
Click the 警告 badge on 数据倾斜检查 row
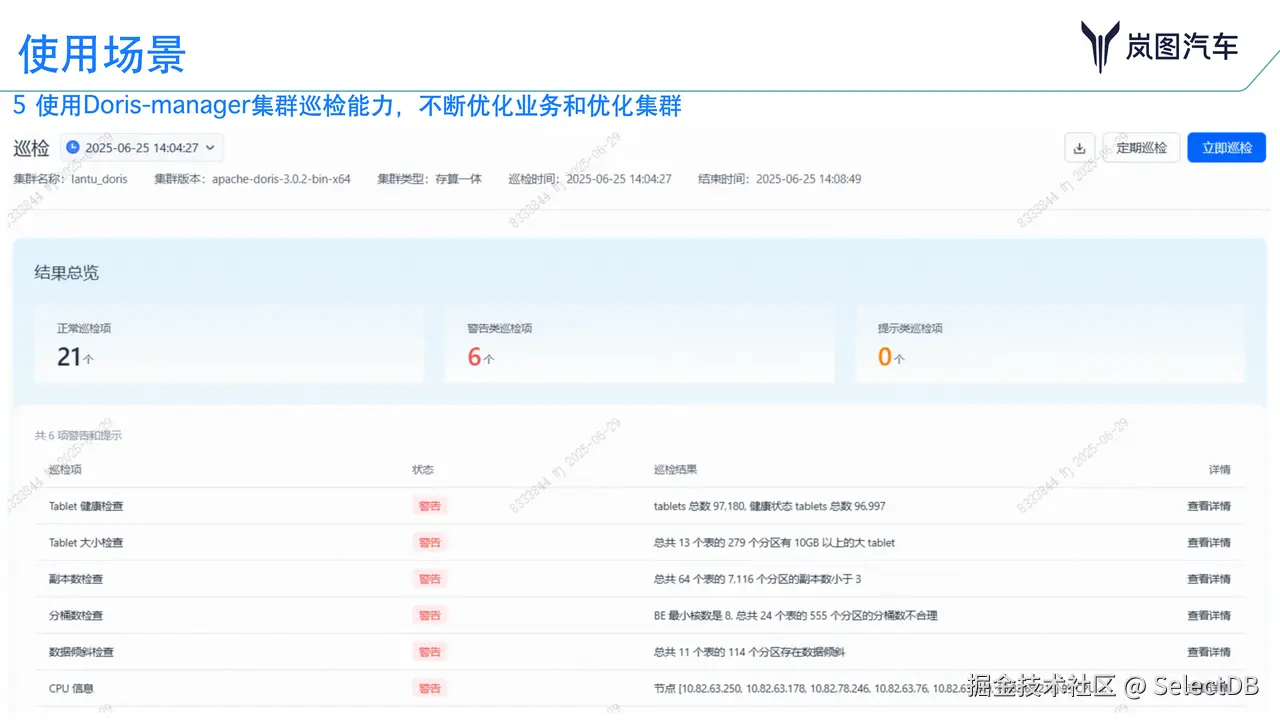point(430,651)
